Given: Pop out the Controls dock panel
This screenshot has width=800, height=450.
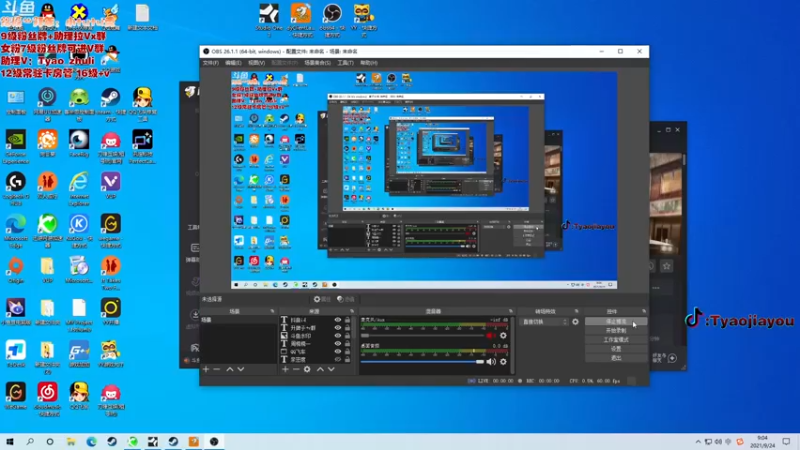Looking at the screenshot, I should 644,311.
